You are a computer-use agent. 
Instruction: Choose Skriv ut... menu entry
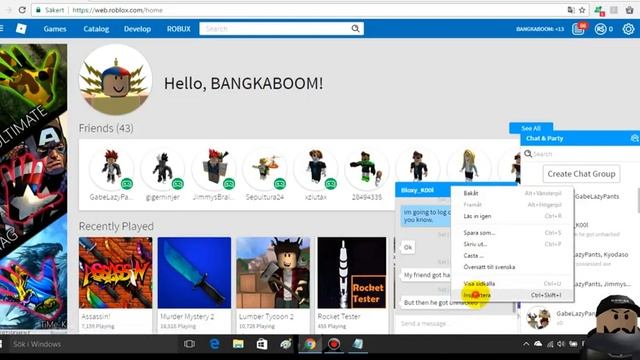click(512, 244)
